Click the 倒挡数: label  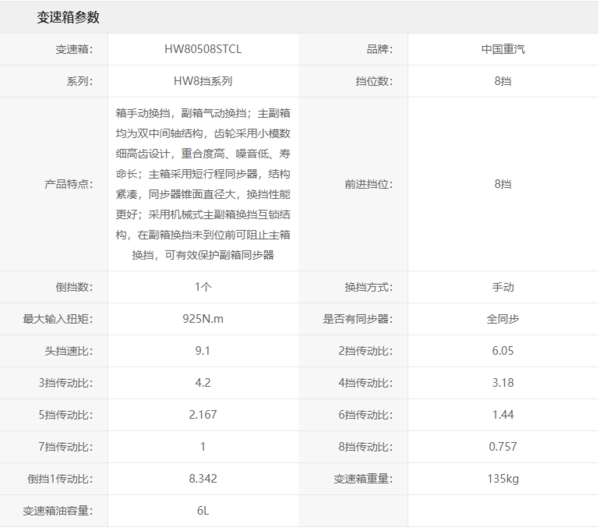click(x=74, y=287)
